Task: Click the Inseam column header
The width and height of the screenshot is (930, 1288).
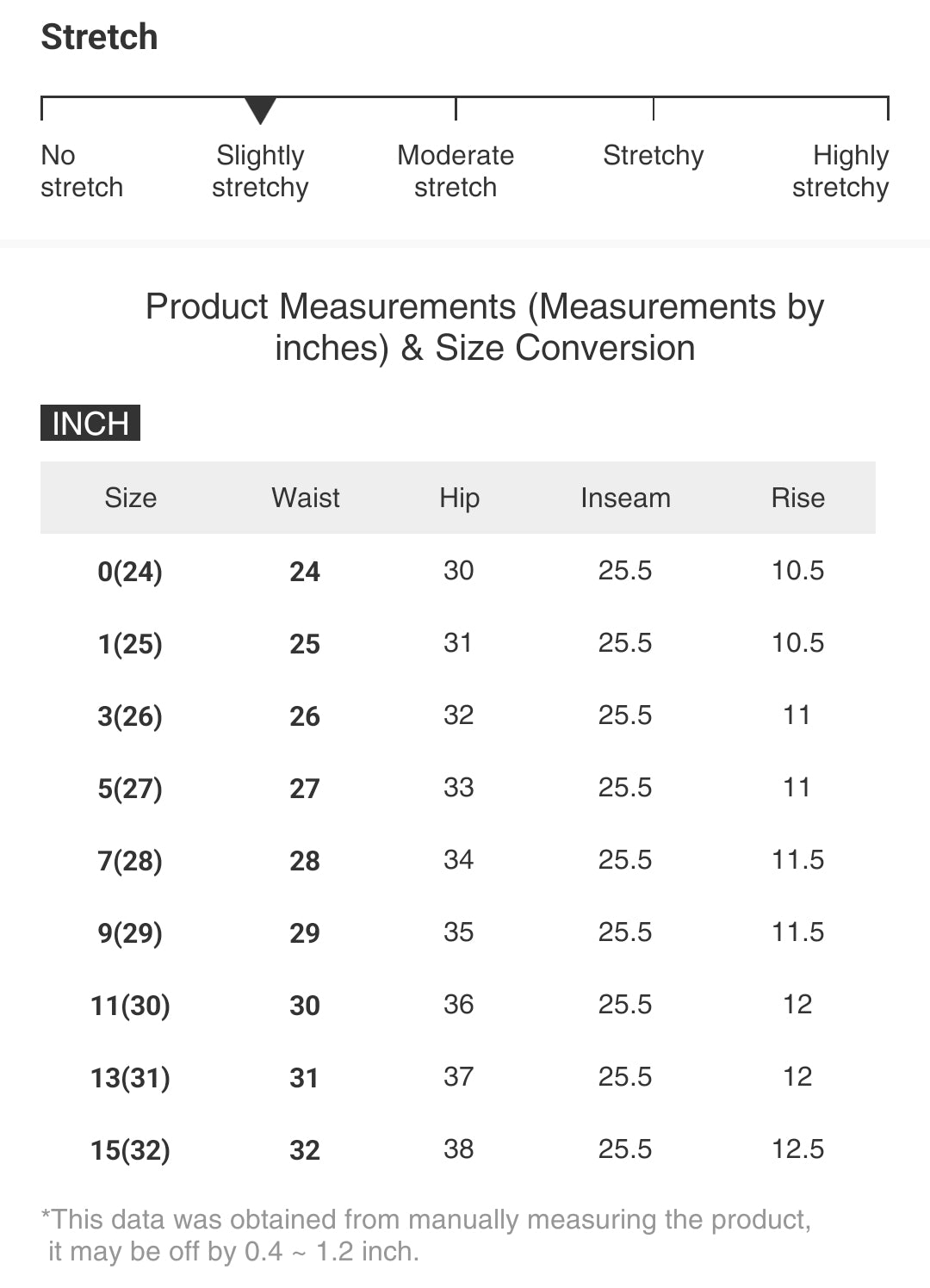Action: pos(625,498)
